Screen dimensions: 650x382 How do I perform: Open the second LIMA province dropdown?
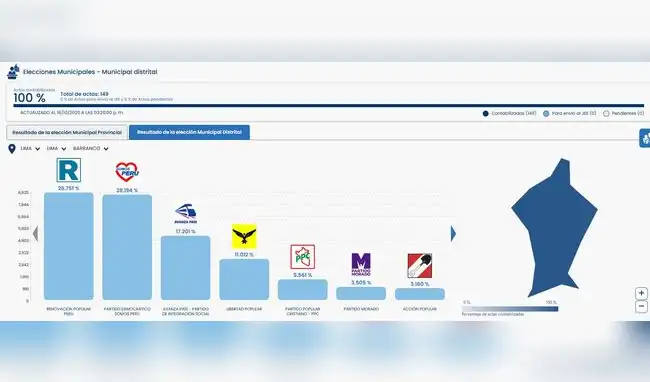point(56,148)
